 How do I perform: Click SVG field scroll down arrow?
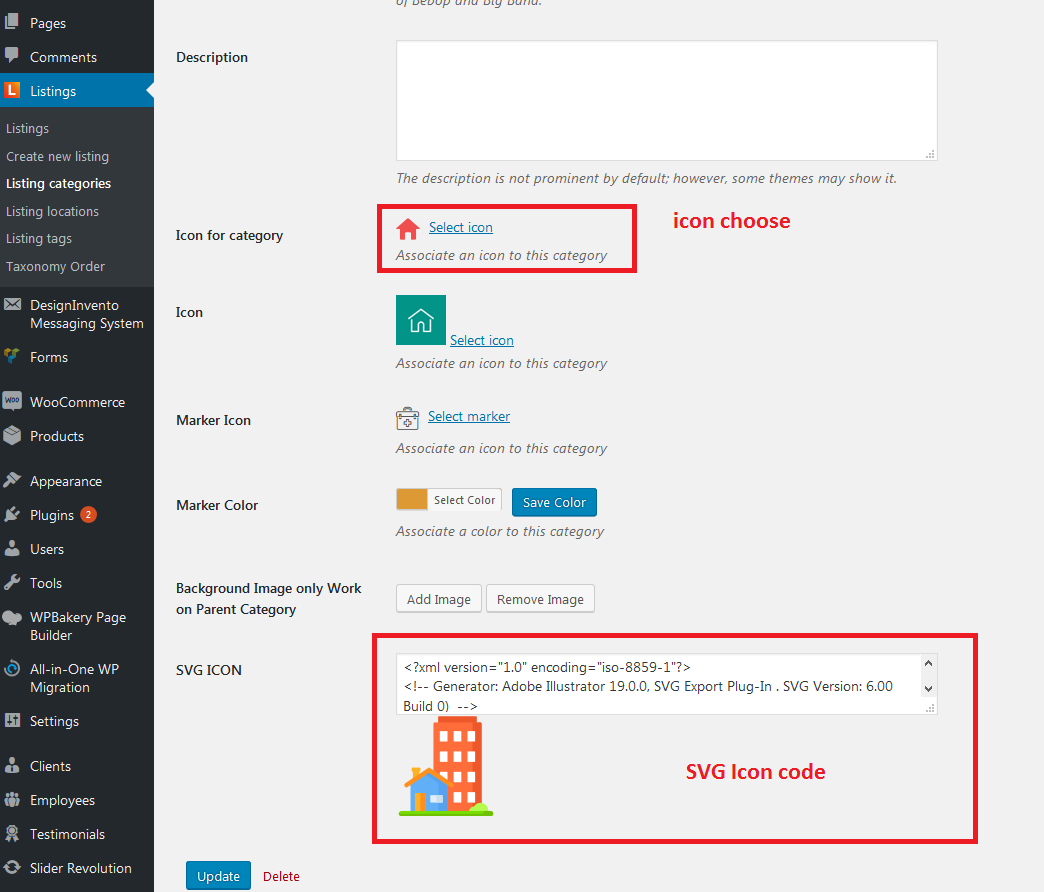[x=928, y=689]
